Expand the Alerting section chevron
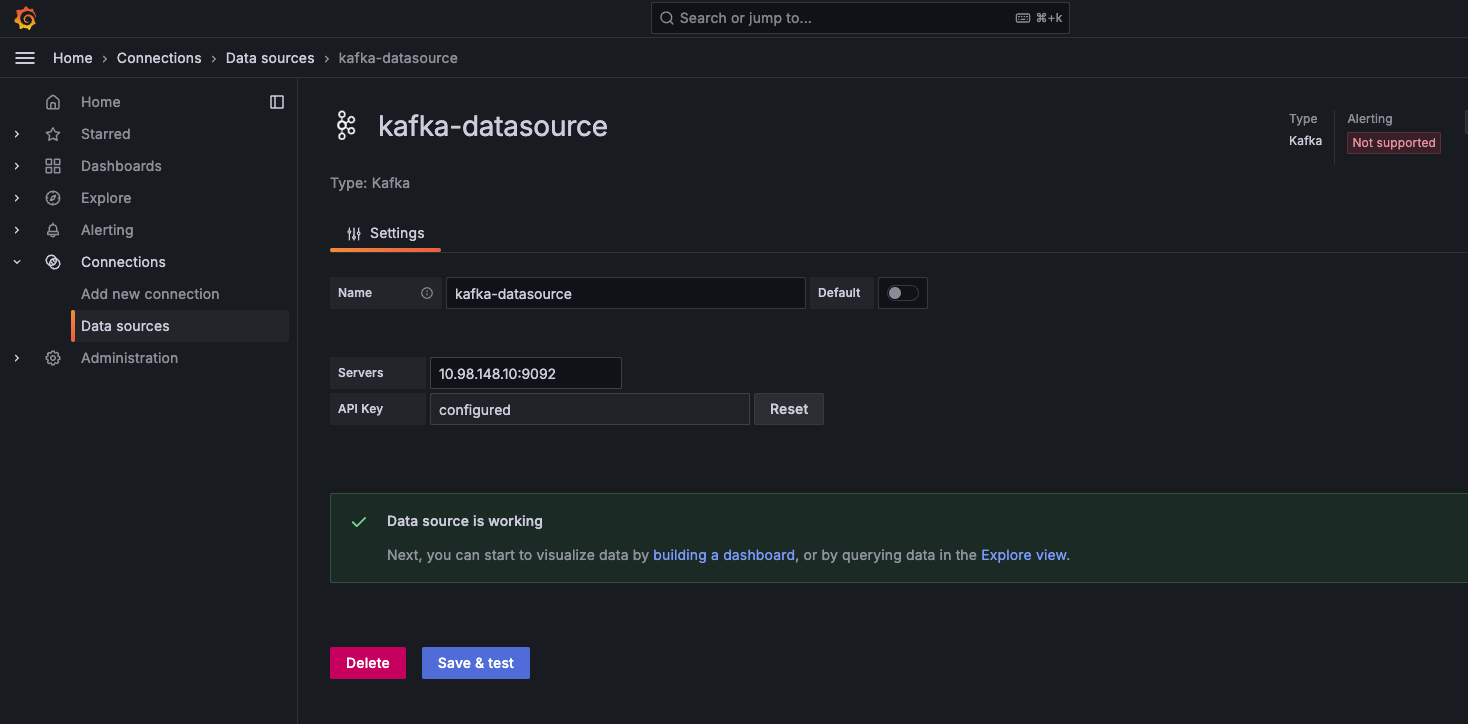This screenshot has width=1468, height=724. click(17, 230)
